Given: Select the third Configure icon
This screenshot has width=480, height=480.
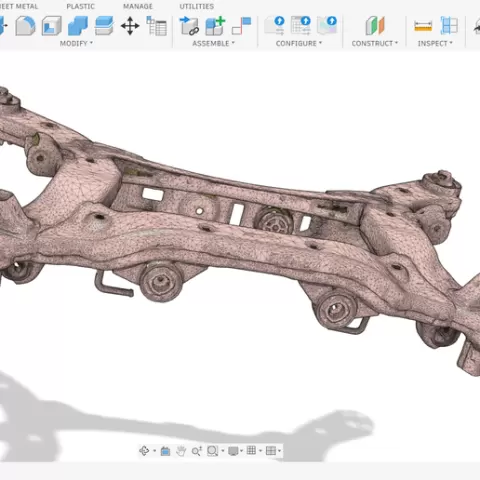Looking at the screenshot, I should click(327, 26).
